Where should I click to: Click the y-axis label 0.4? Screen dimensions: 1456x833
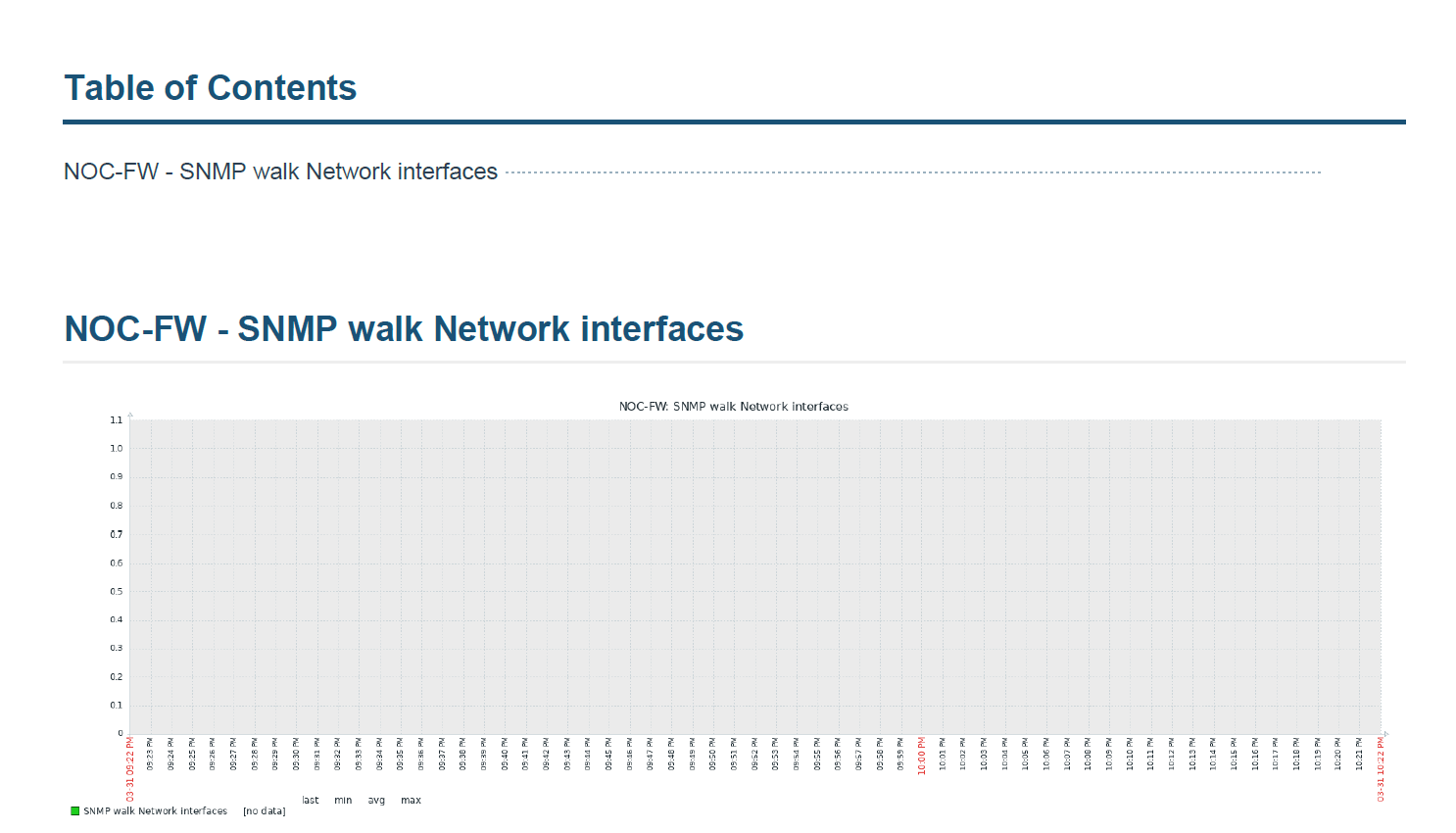click(117, 620)
